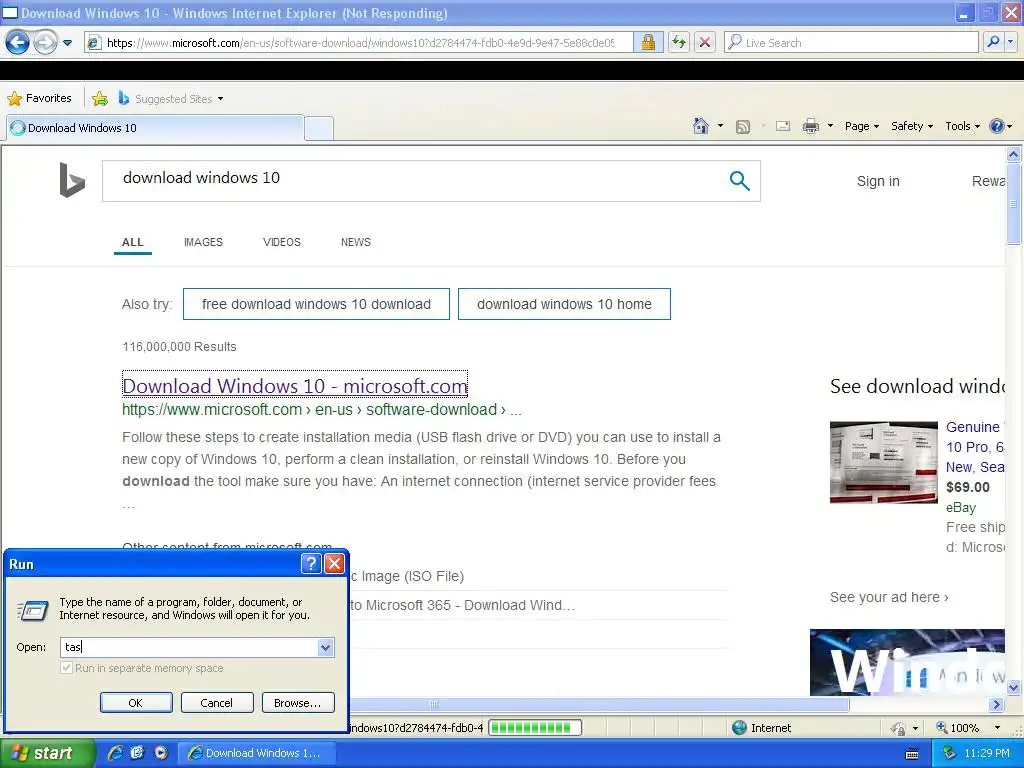Click the Run dialog help question button

click(311, 564)
